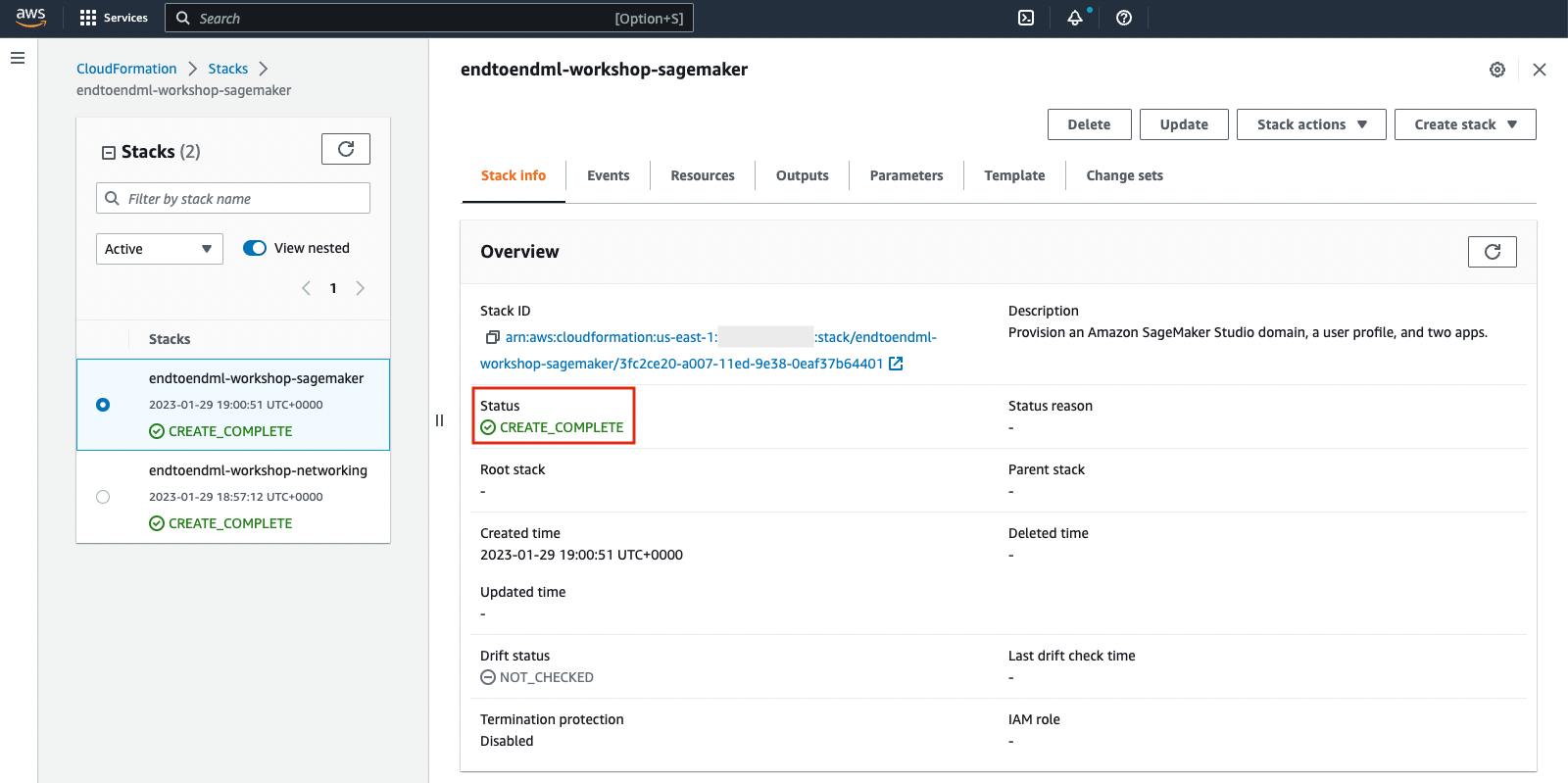This screenshot has width=1568, height=783.
Task: Select the endtoendml-workshop-sagemaker stack radio
Action: point(103,405)
